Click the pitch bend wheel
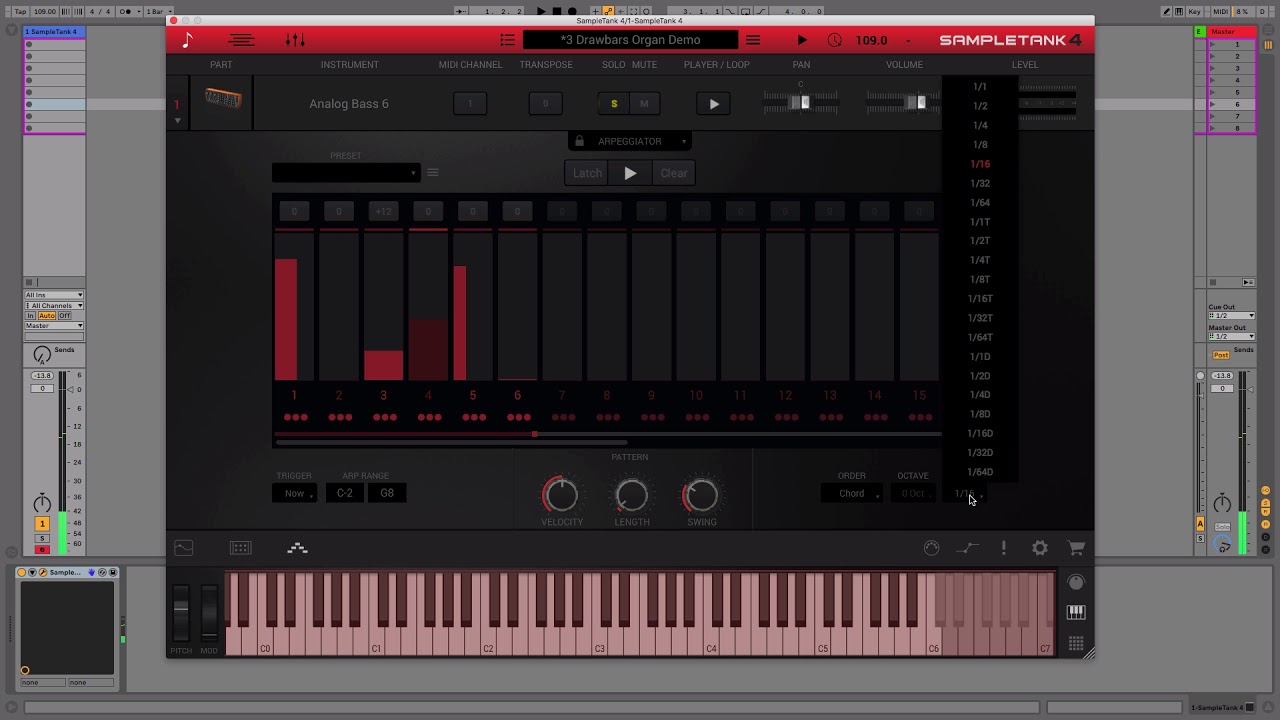Viewport: 1280px width, 720px height. (181, 612)
